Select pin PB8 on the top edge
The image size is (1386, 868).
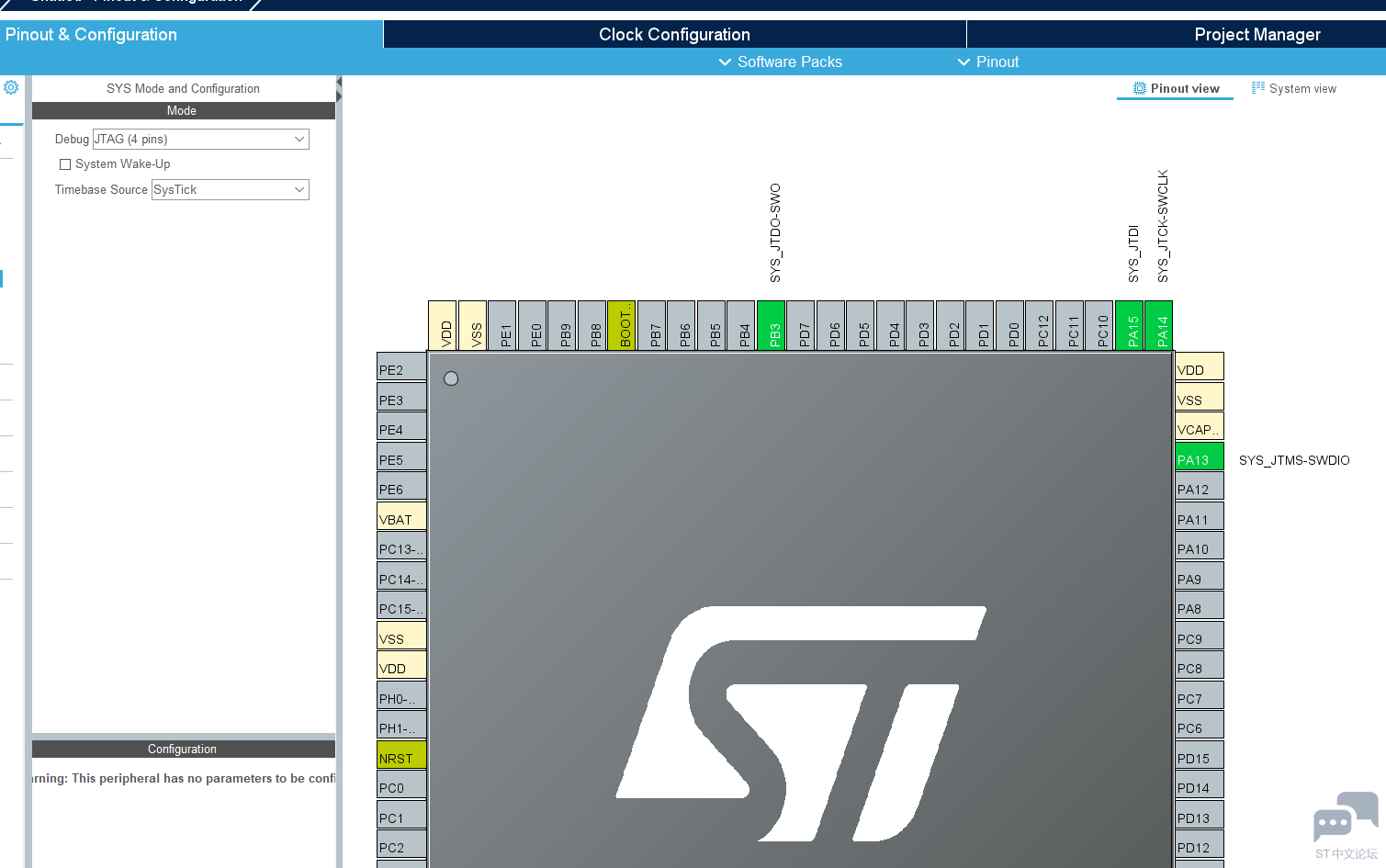click(592, 325)
